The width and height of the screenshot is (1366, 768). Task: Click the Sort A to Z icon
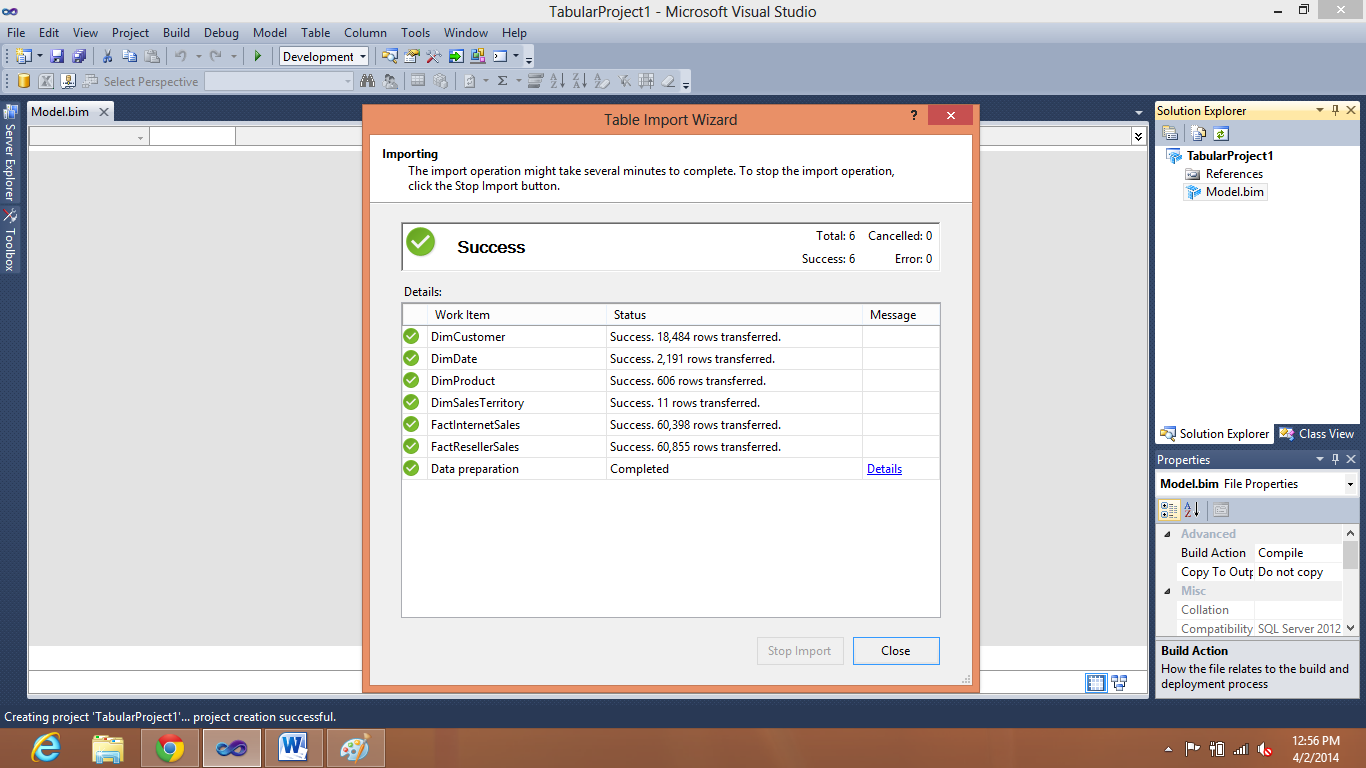click(558, 81)
